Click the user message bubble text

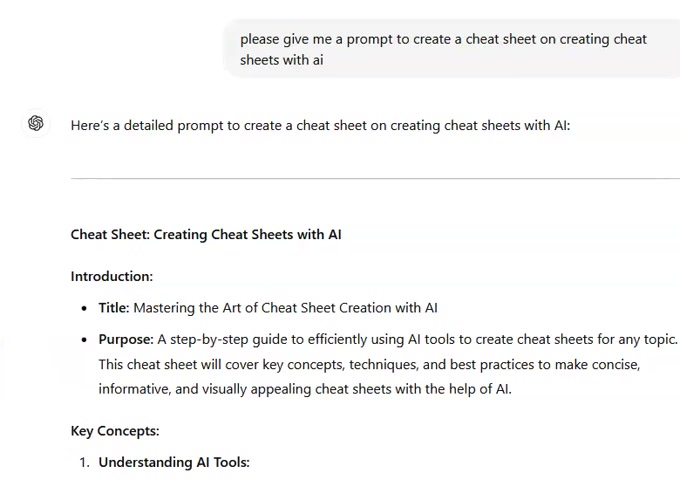(x=443, y=49)
